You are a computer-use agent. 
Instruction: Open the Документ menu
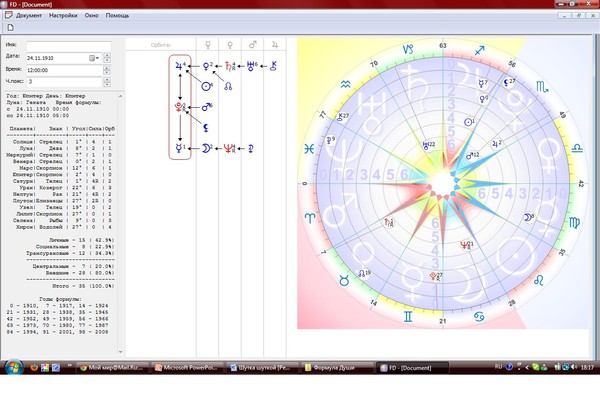pos(29,16)
